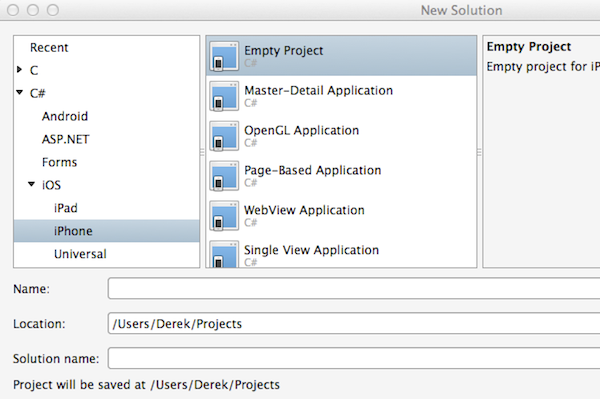600x399 pixels.
Task: Select the Page-Based Application icon
Action: tap(224, 176)
